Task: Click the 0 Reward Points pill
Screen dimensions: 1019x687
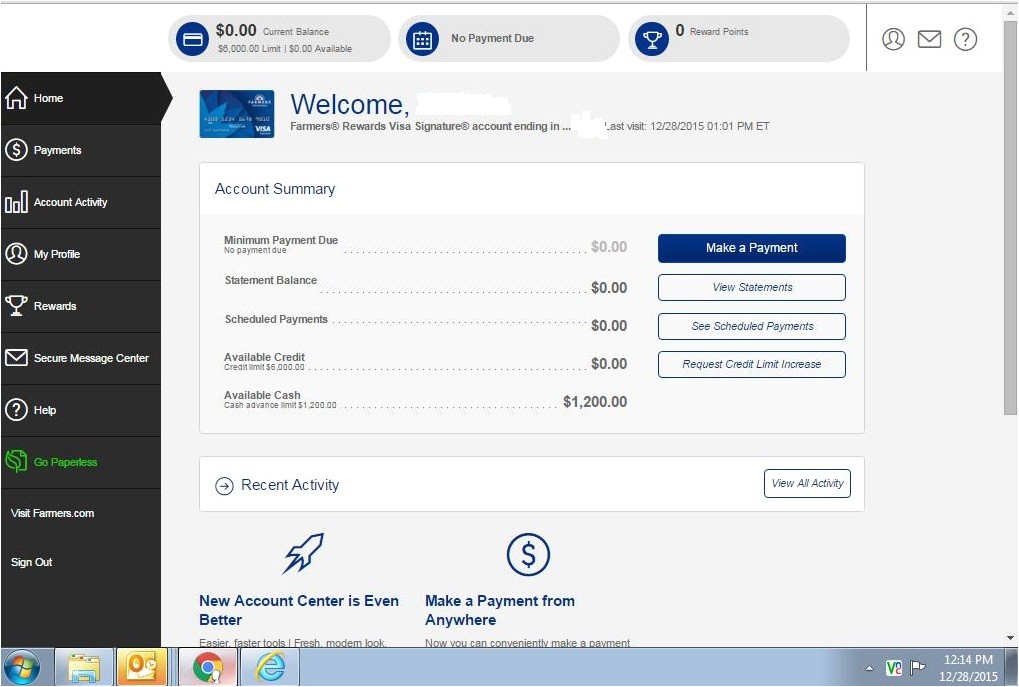Action: [x=739, y=39]
